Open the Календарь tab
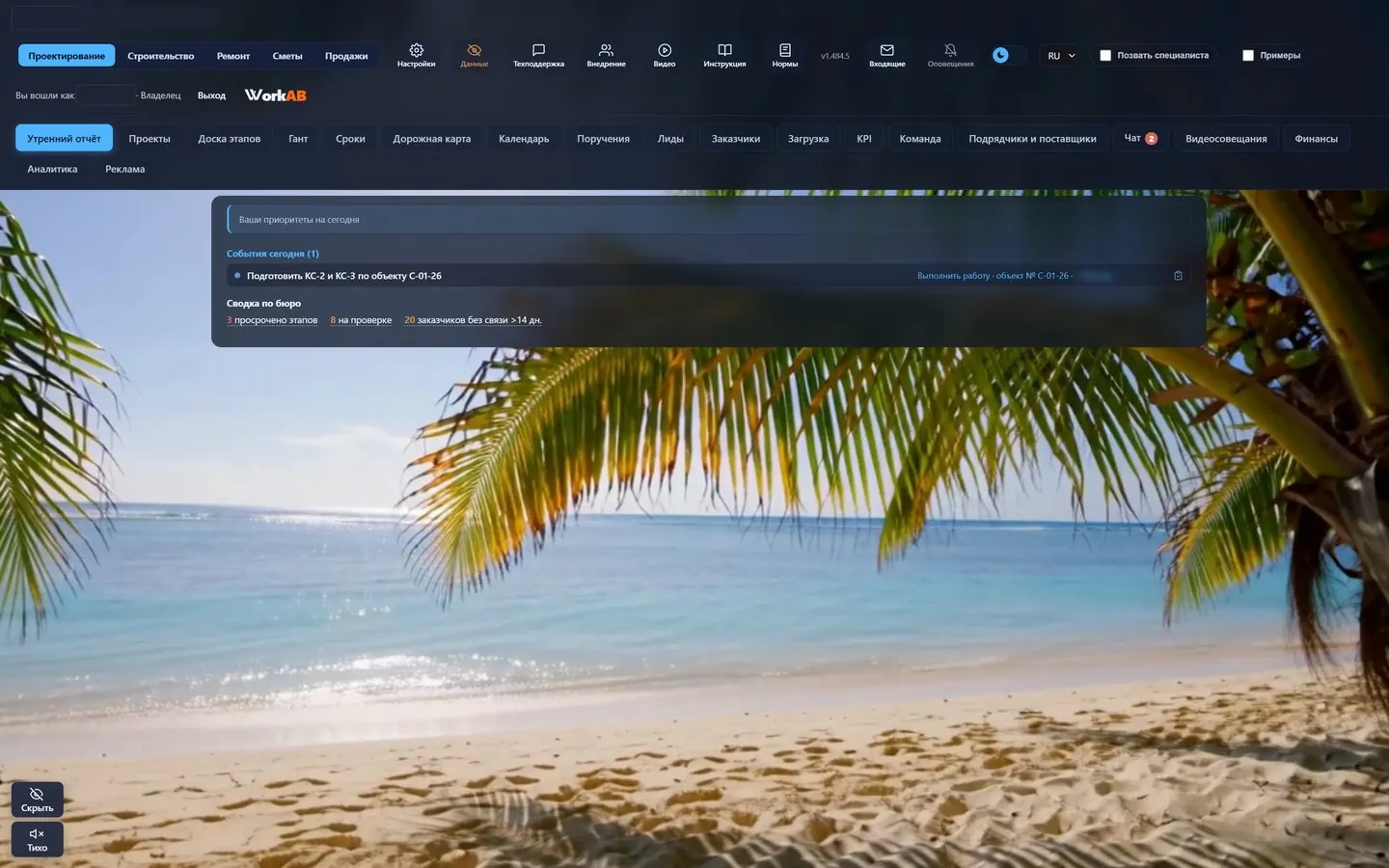1389x868 pixels. point(524,139)
